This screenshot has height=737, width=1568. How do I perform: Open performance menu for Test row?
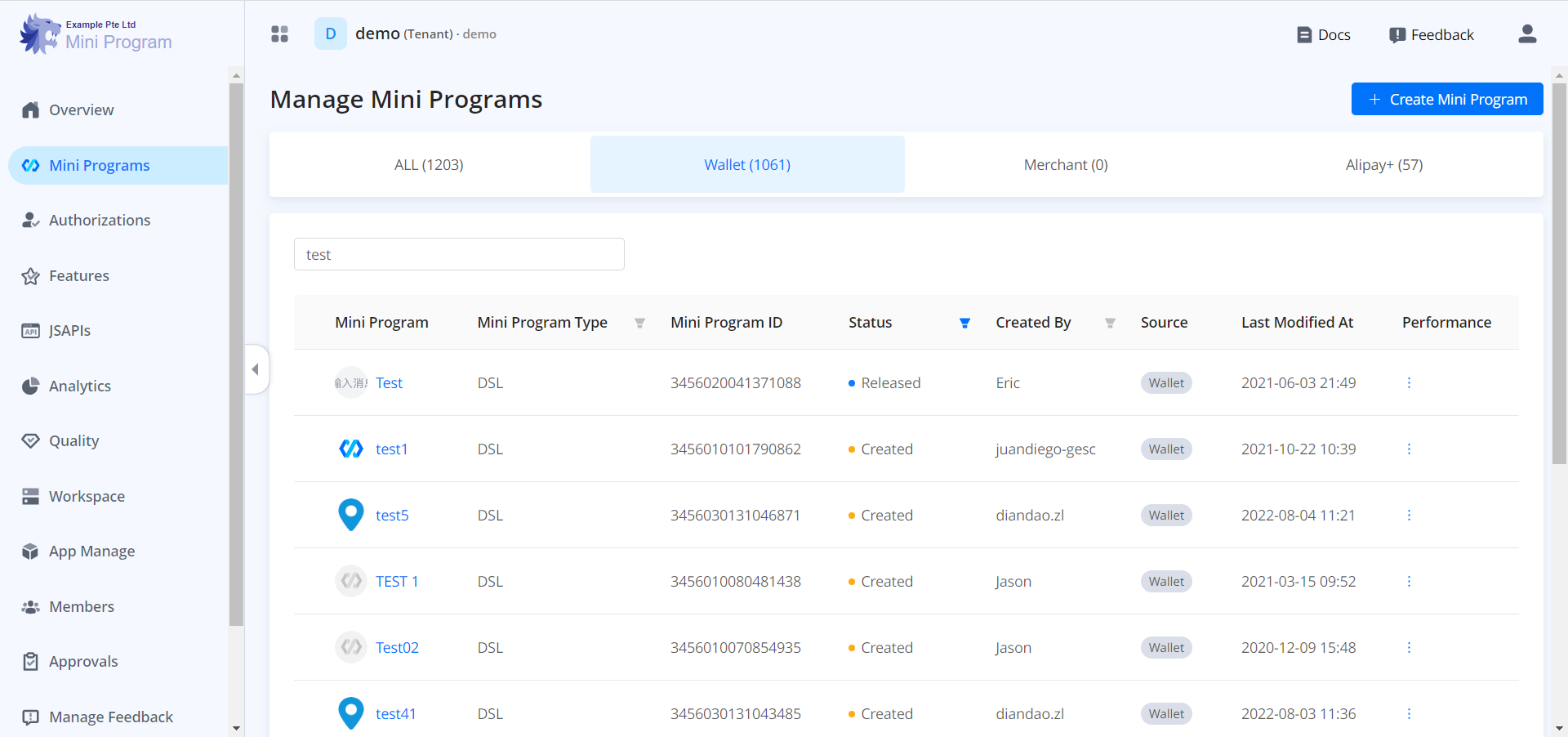(1409, 383)
